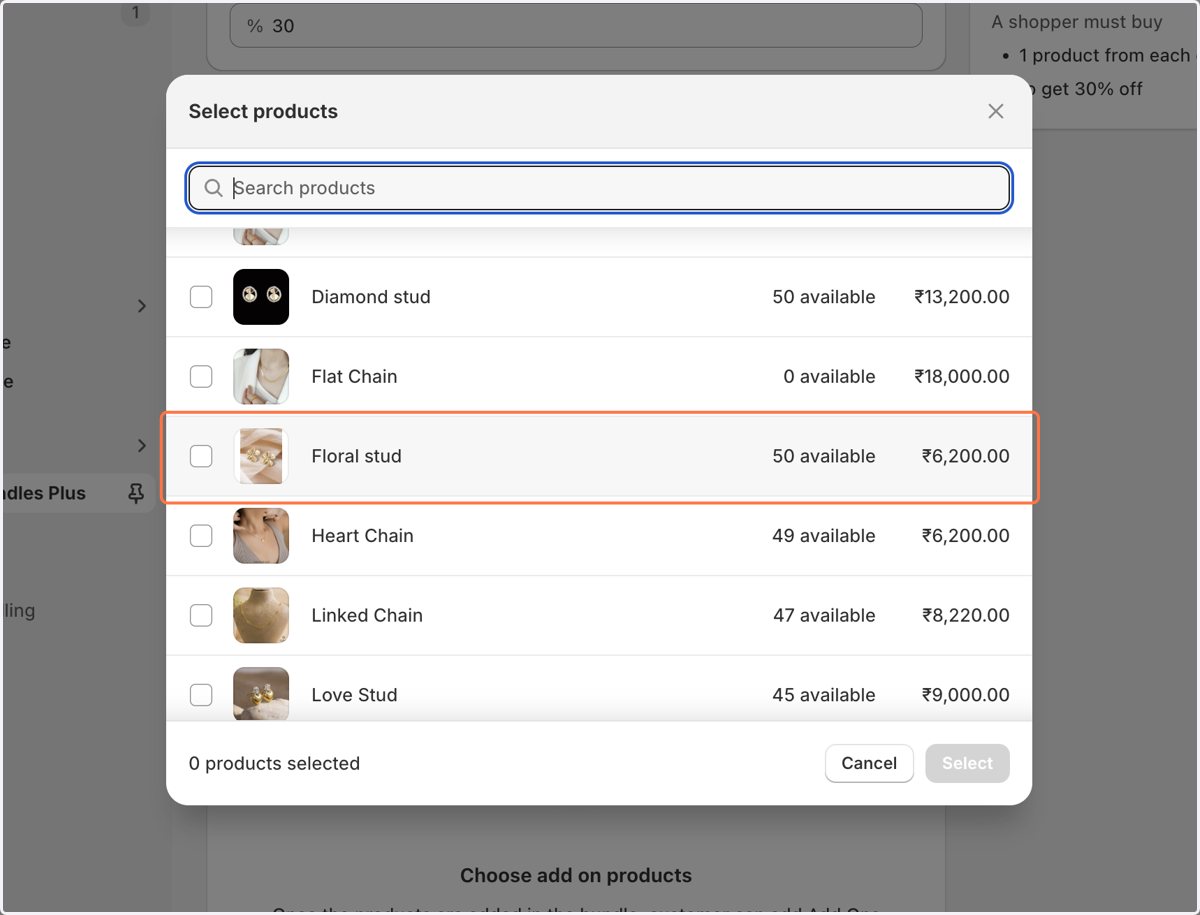Close the Select products dialog
Viewport: 1200px width, 915px height.
pyautogui.click(x=995, y=111)
